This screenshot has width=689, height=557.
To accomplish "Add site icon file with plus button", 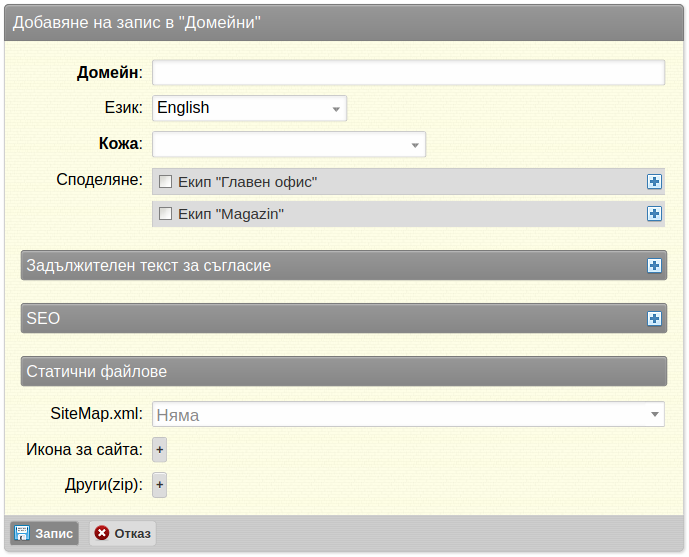I will (x=159, y=450).
